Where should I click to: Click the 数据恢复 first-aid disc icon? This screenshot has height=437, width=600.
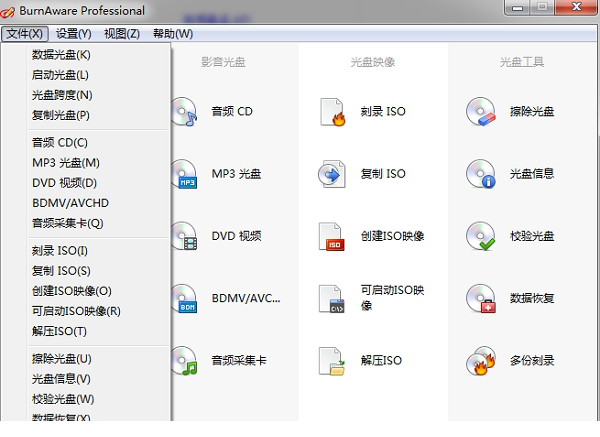(481, 298)
